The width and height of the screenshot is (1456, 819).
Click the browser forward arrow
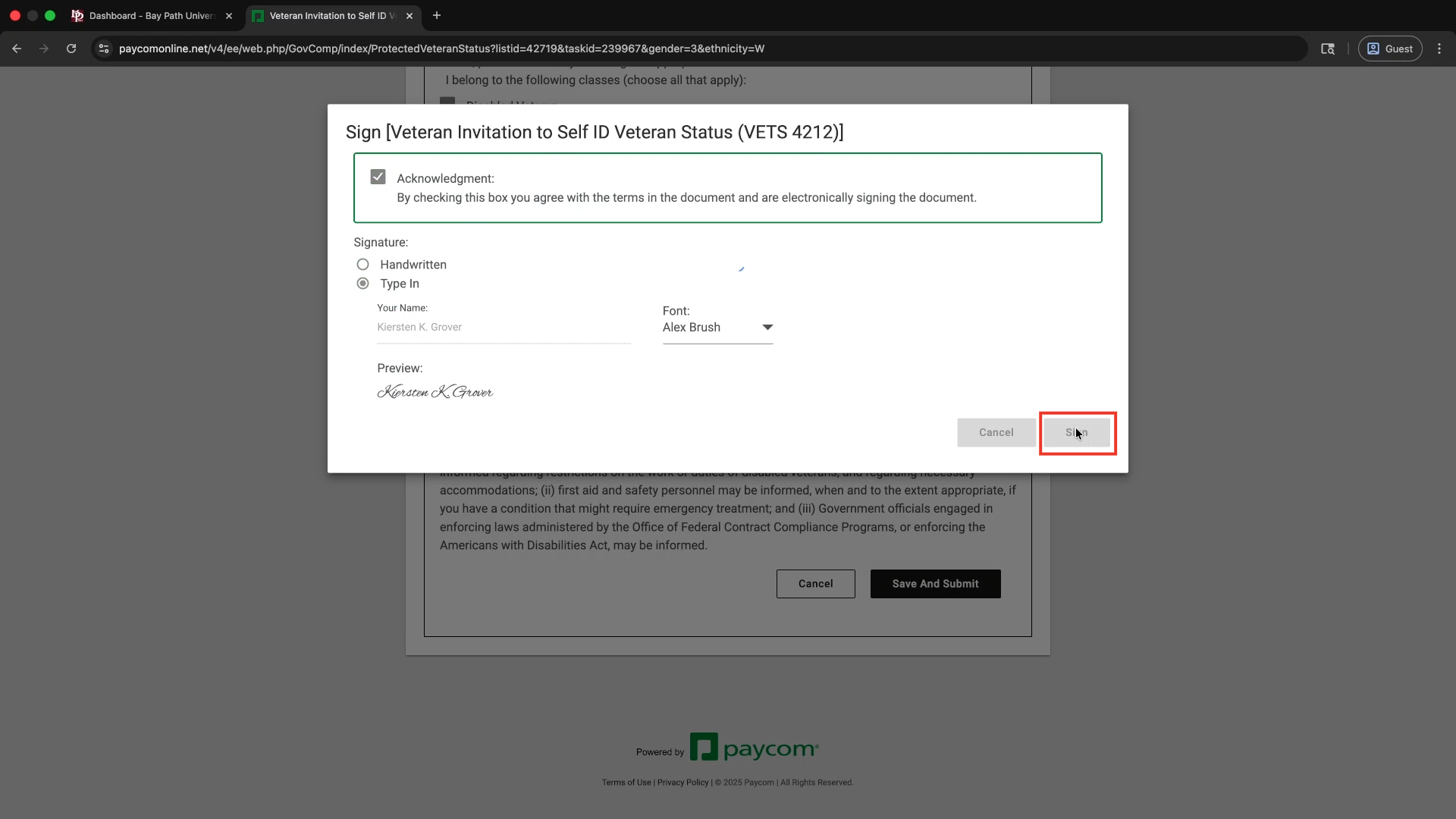44,49
